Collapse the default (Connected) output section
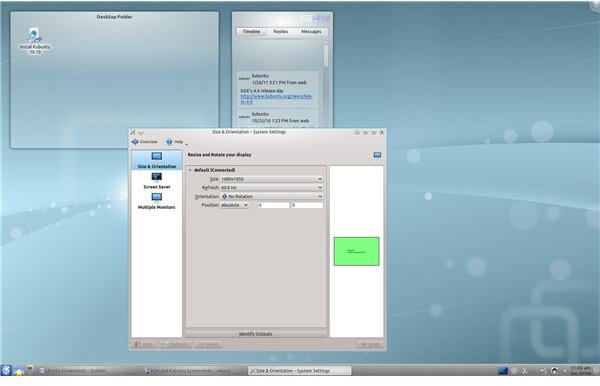 tap(190, 170)
